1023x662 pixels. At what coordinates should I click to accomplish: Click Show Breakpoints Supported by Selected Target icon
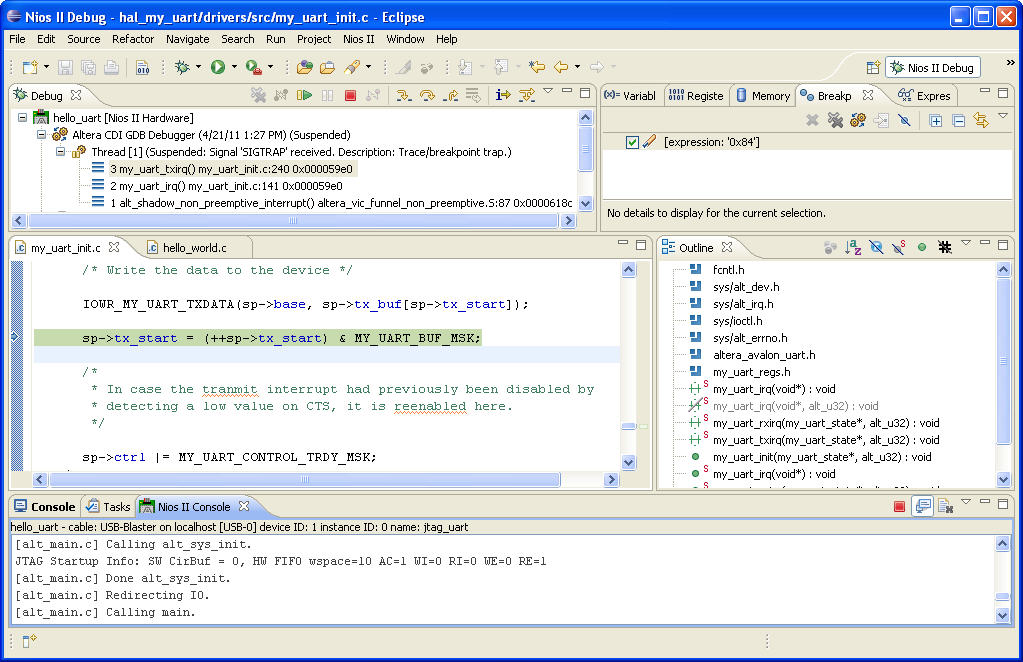858,120
